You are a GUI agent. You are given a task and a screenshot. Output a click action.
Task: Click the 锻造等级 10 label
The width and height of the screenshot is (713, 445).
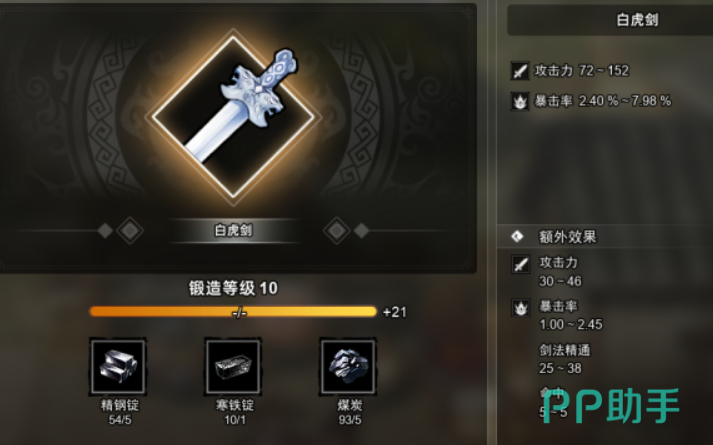[x=233, y=288]
